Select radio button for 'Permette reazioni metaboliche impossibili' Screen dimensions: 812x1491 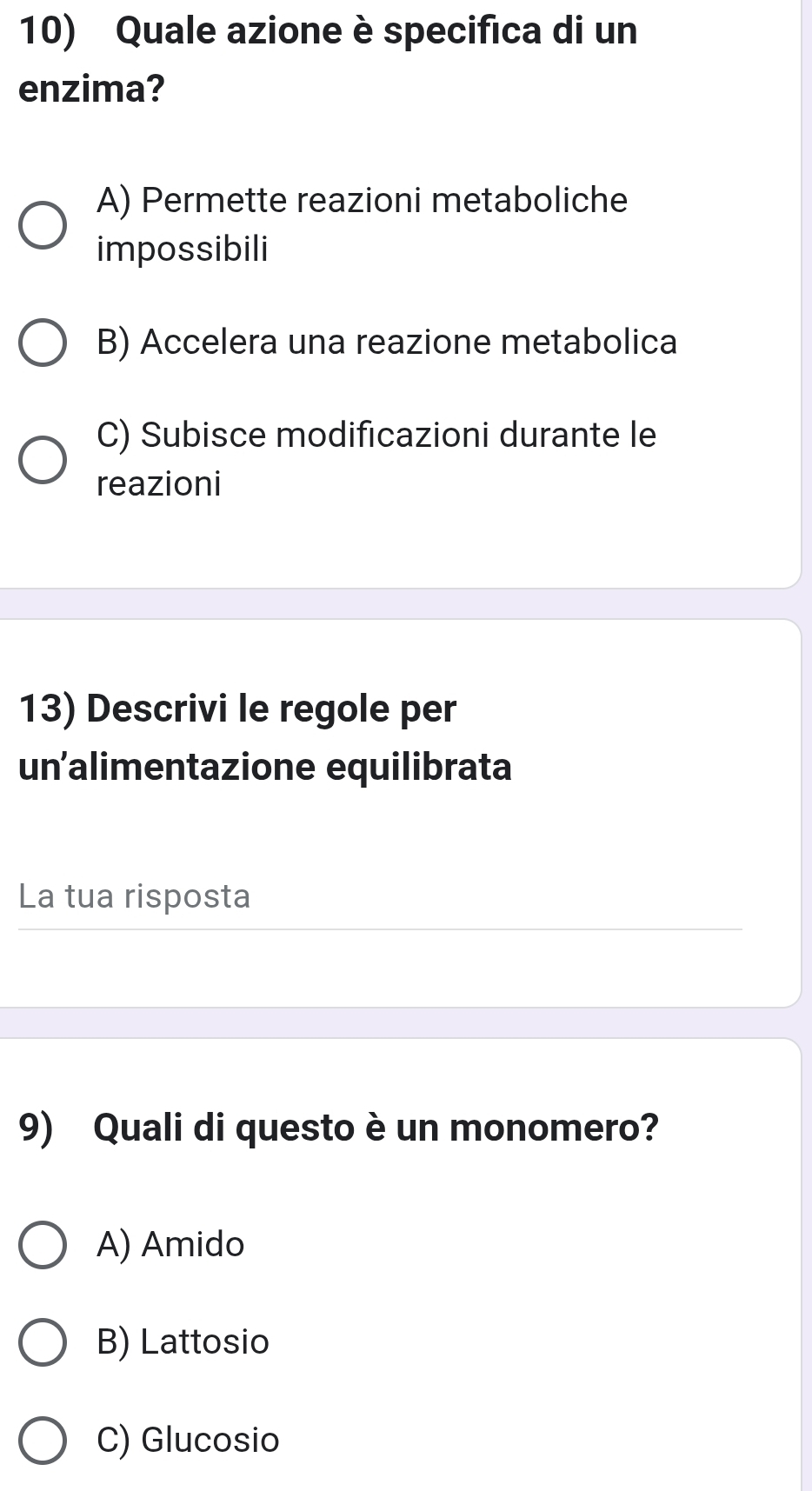[42, 226]
